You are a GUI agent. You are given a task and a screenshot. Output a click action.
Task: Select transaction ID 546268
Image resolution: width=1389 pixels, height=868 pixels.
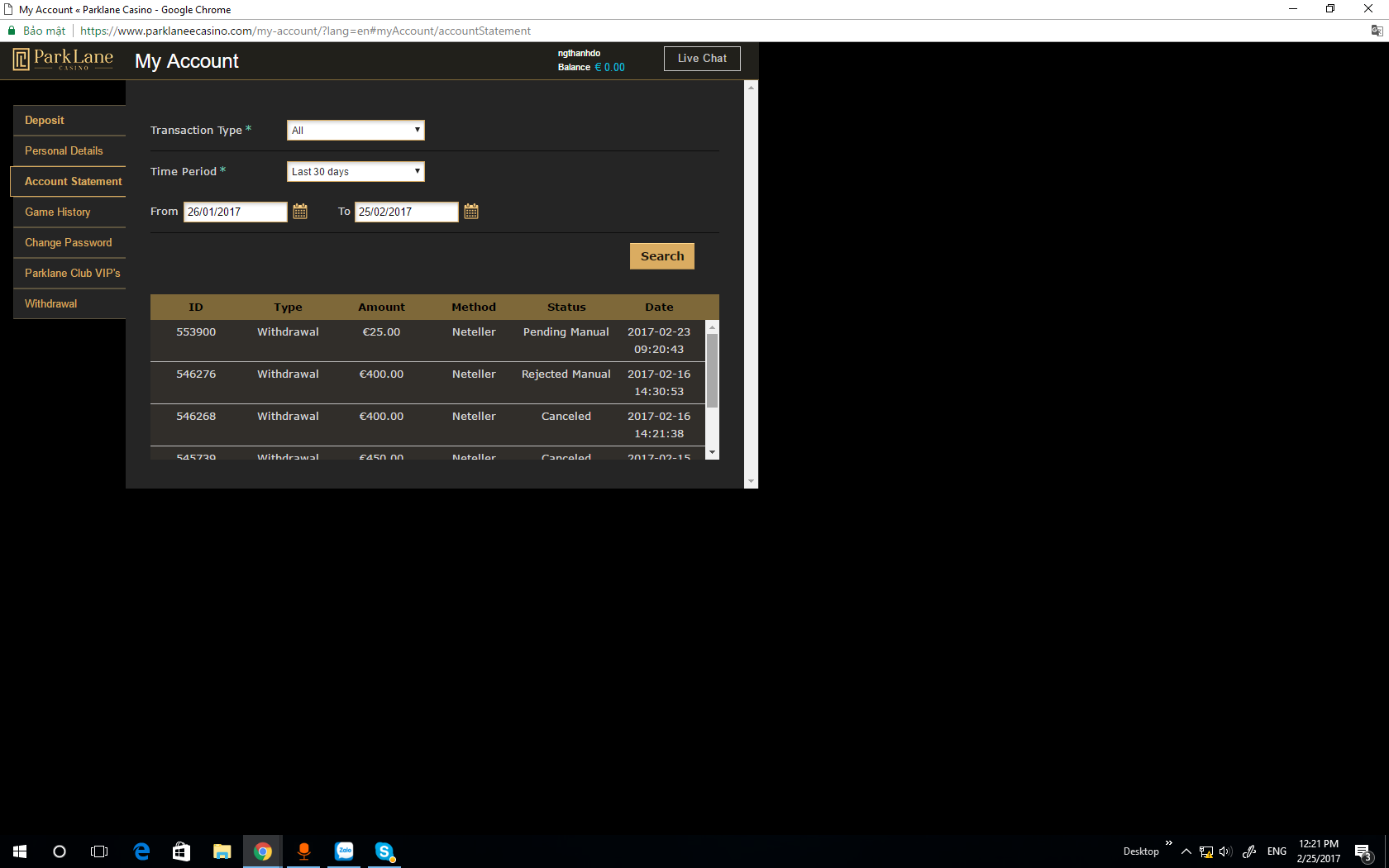(196, 417)
